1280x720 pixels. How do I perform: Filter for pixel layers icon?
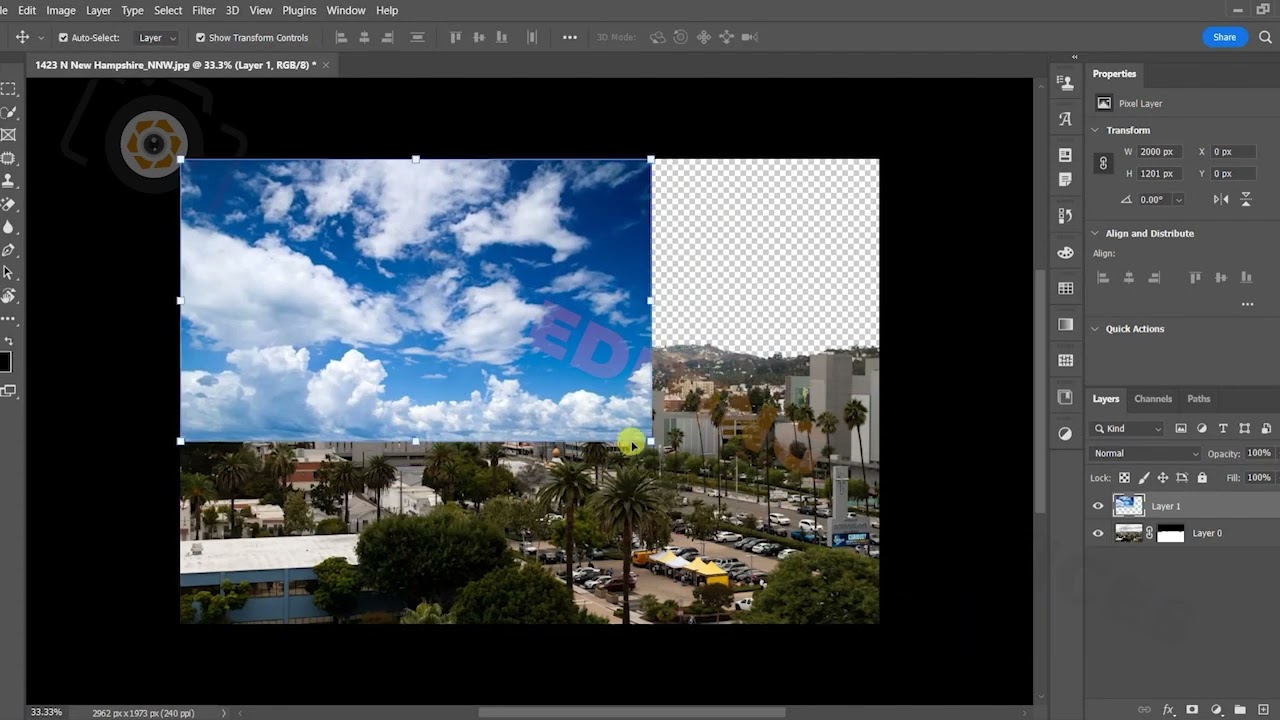pos(1181,428)
